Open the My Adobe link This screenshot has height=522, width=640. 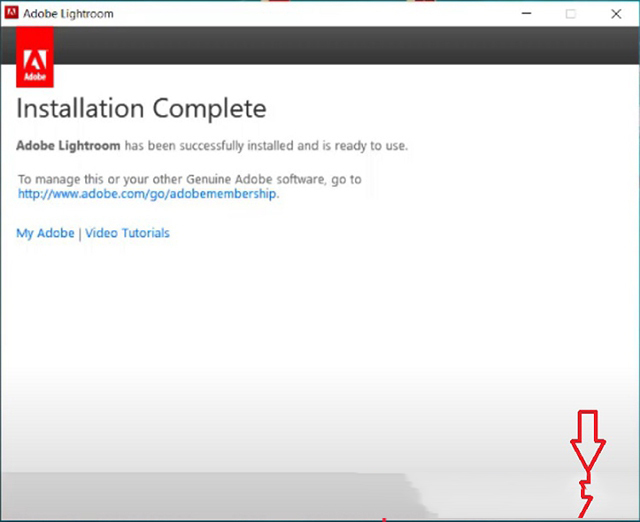click(45, 233)
